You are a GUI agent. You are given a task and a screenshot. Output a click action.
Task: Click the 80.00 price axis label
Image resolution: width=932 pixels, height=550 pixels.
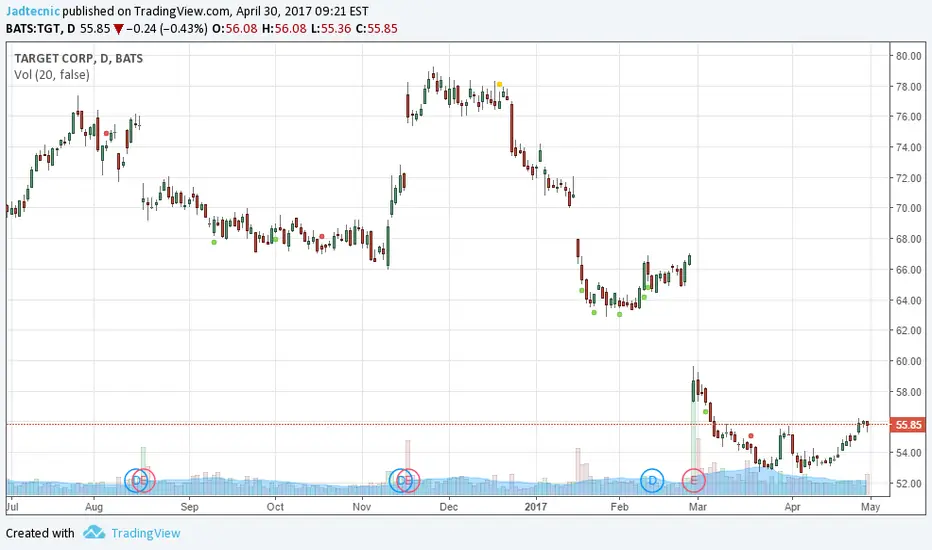click(909, 56)
